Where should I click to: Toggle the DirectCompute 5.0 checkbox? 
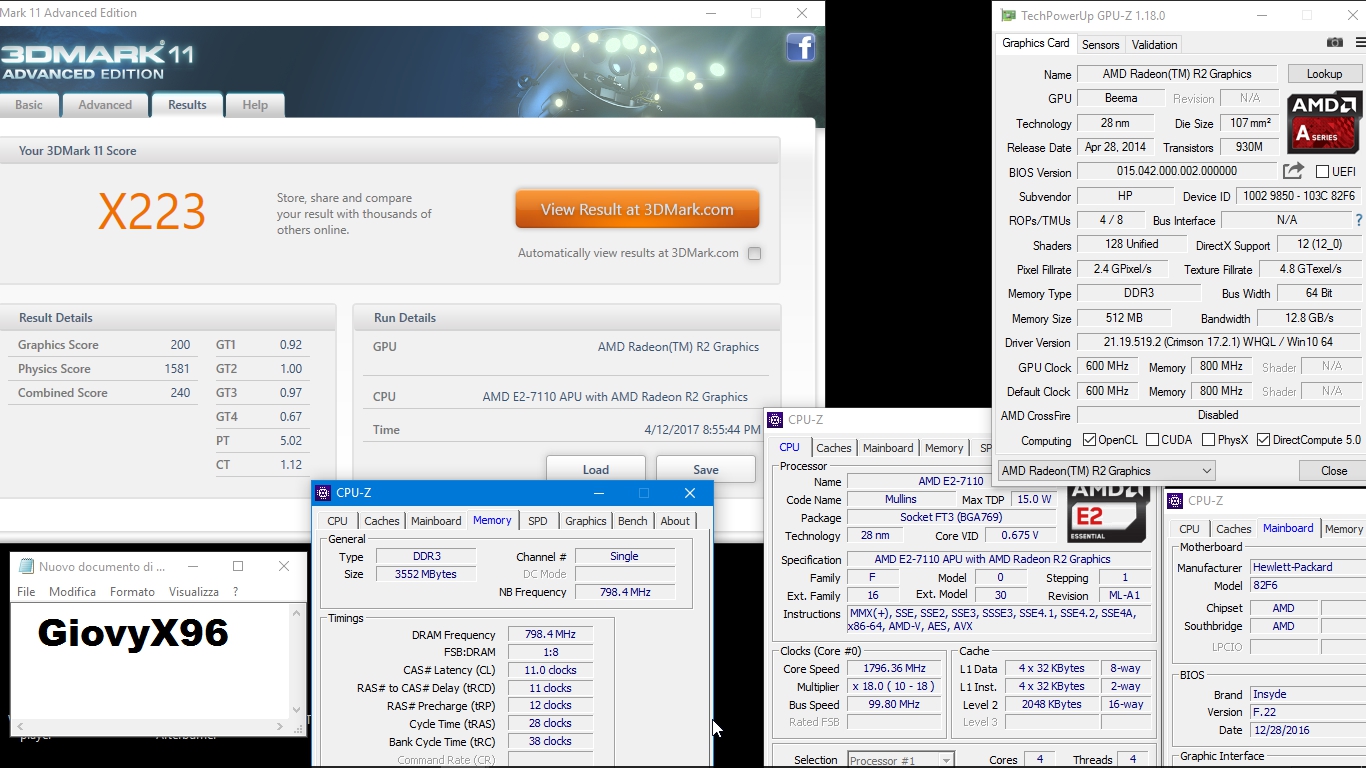(x=1263, y=440)
